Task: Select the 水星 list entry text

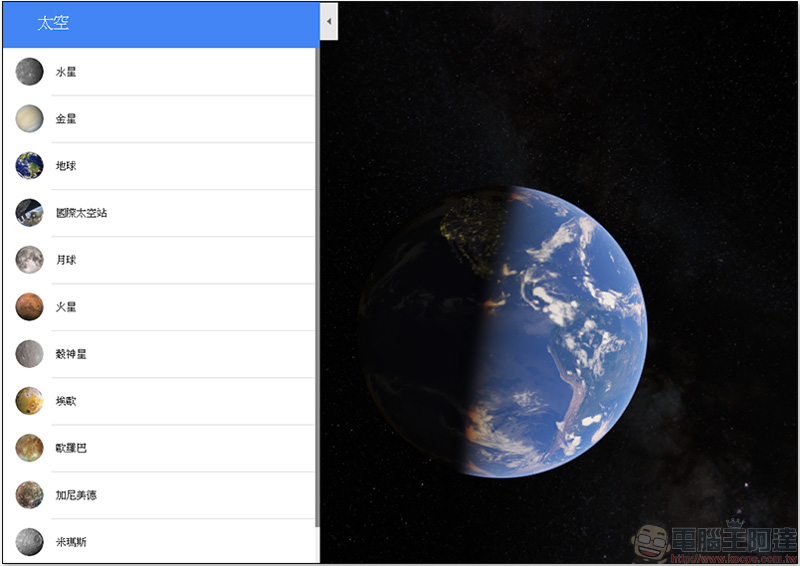Action: (66, 72)
